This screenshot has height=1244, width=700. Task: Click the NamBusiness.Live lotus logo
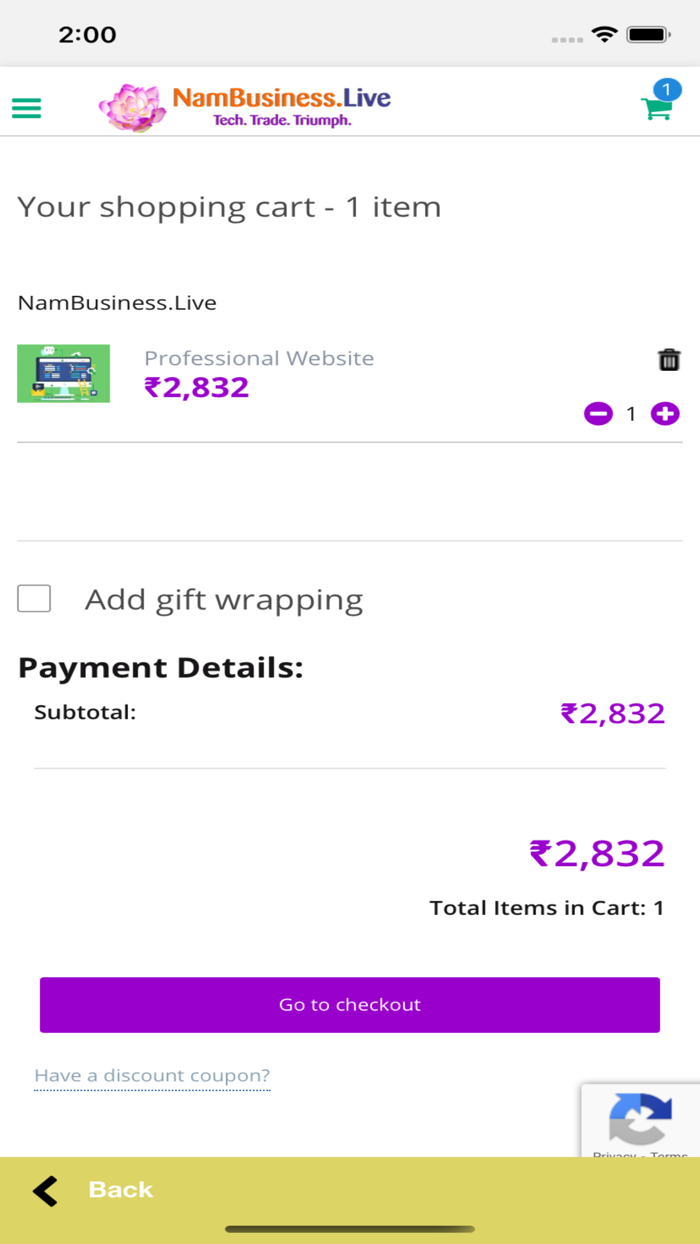click(x=134, y=107)
